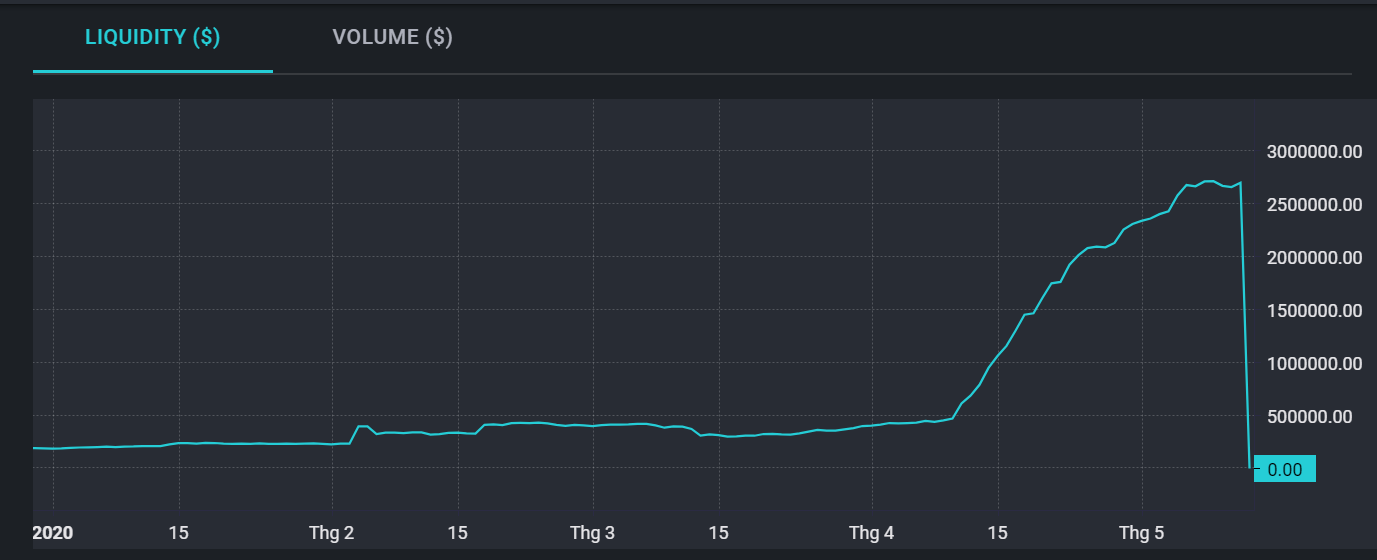The height and width of the screenshot is (560, 1377).
Task: Select the 1500000.00 axis label
Action: pos(1313,311)
